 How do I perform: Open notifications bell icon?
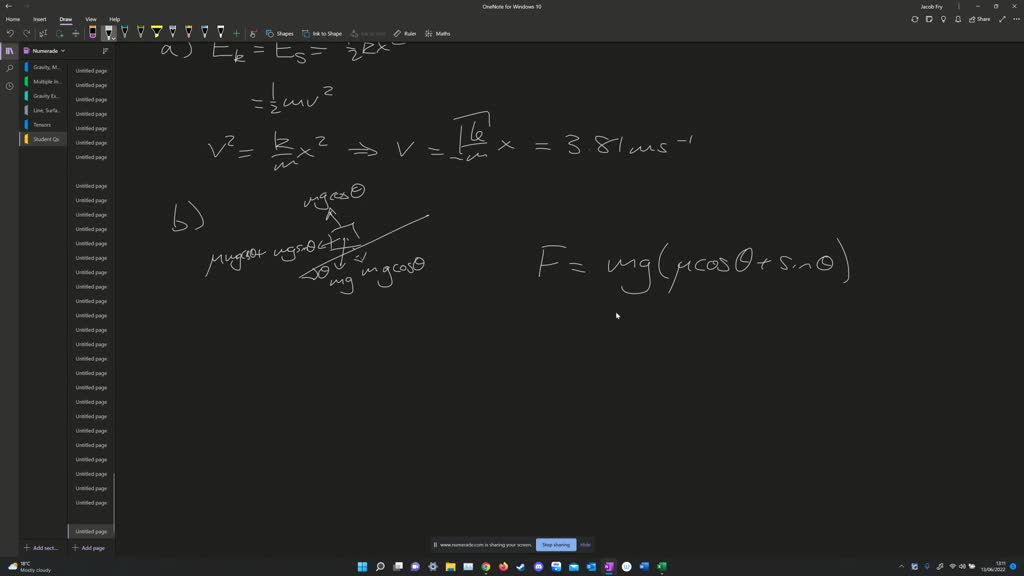(x=958, y=20)
